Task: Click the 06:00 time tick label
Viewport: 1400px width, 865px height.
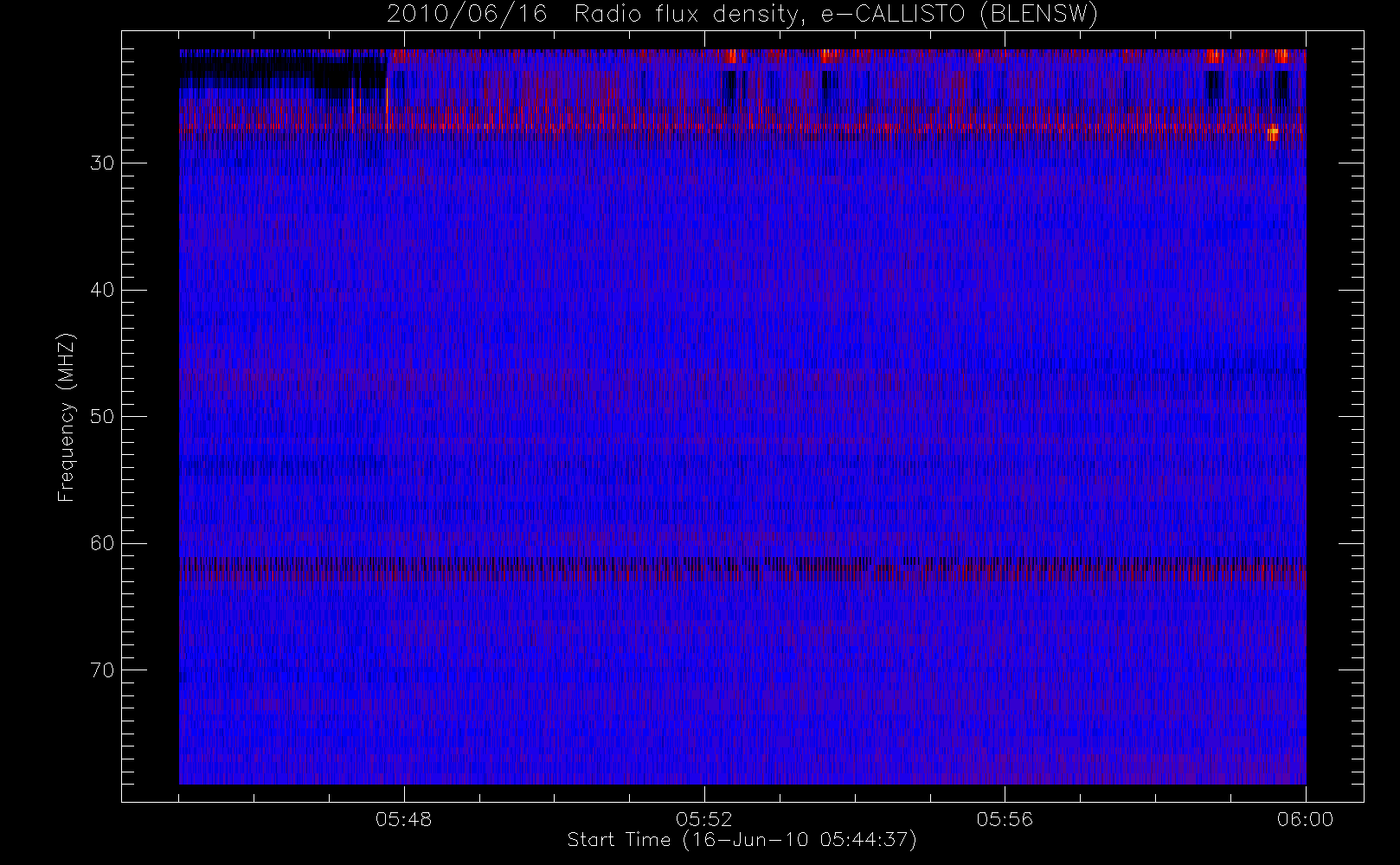Action: coord(1305,819)
